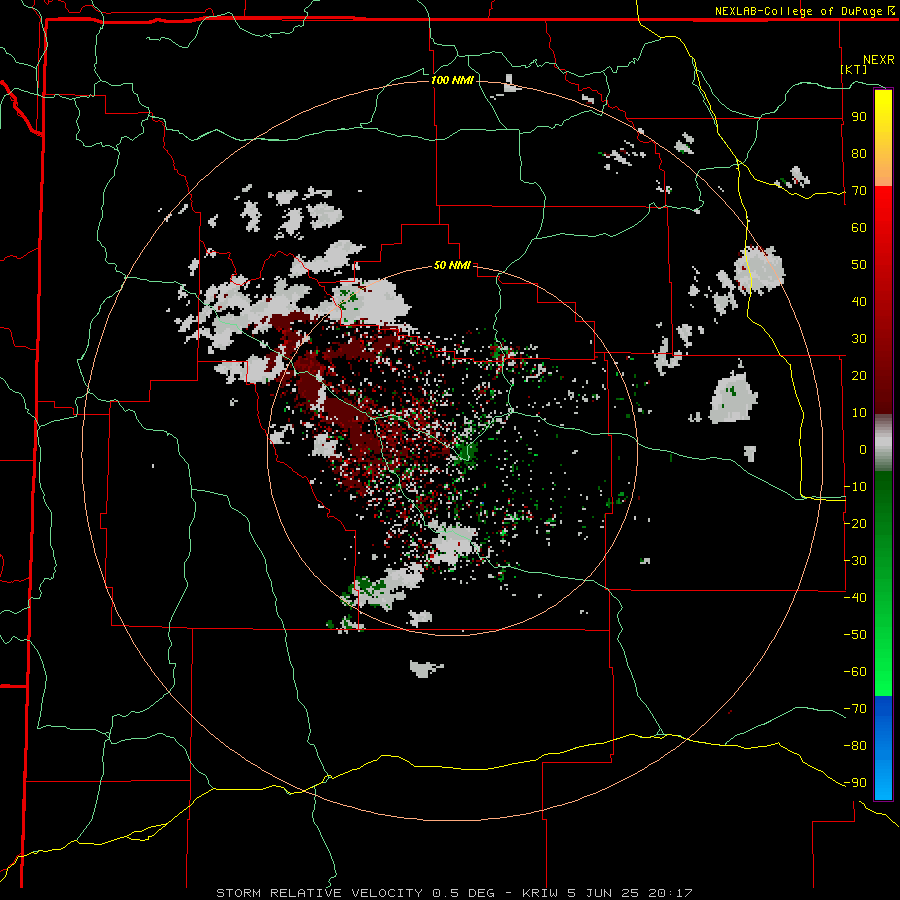
Task: Click the -70 value on the velocity scale
Action: pos(855,708)
